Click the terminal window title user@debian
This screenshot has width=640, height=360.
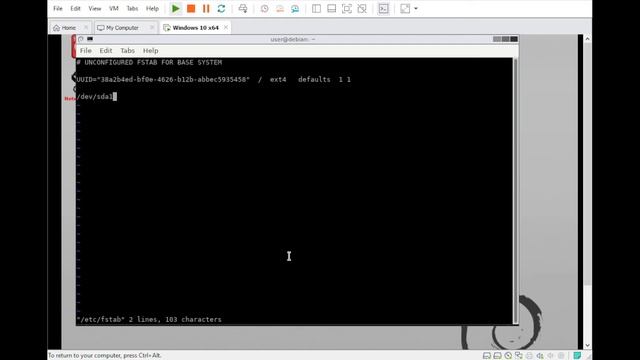pos(293,39)
